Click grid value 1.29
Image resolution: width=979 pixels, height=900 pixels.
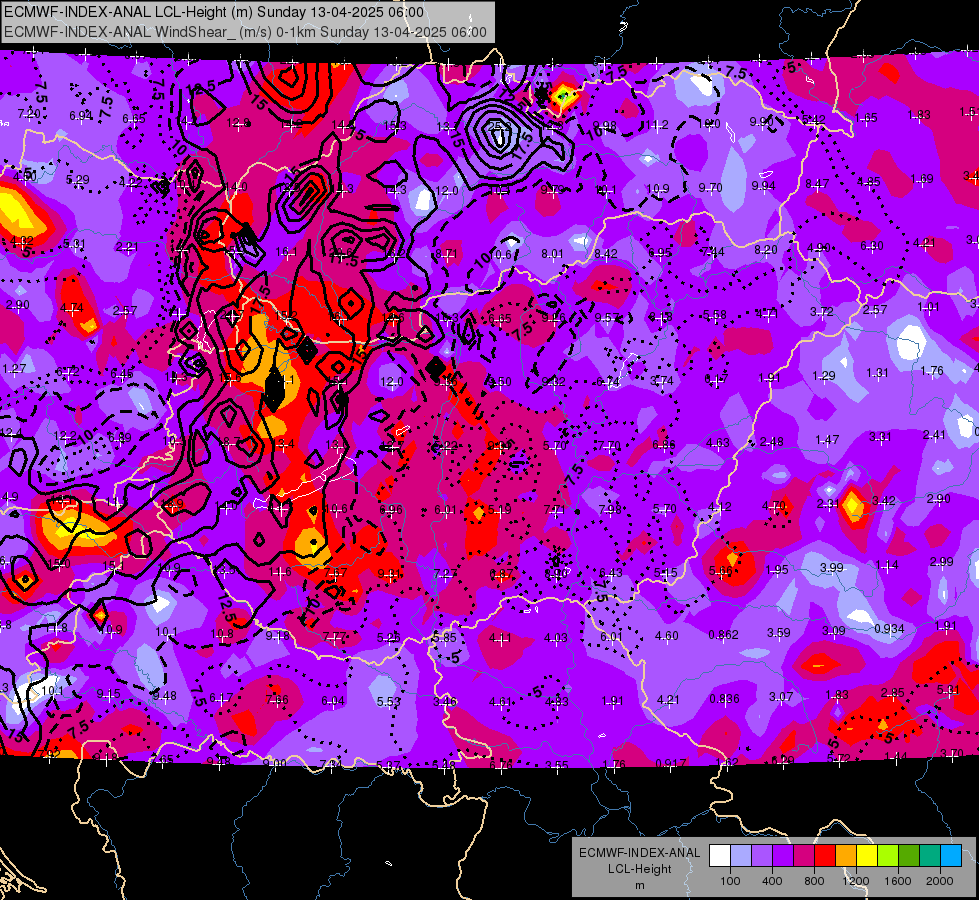tap(824, 375)
